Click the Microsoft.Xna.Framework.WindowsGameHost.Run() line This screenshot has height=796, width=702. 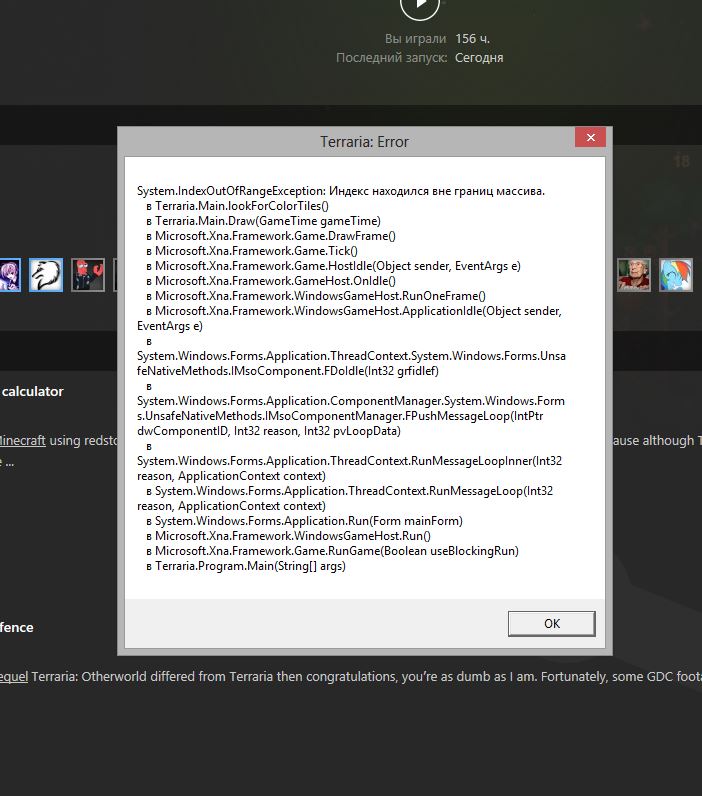click(288, 536)
